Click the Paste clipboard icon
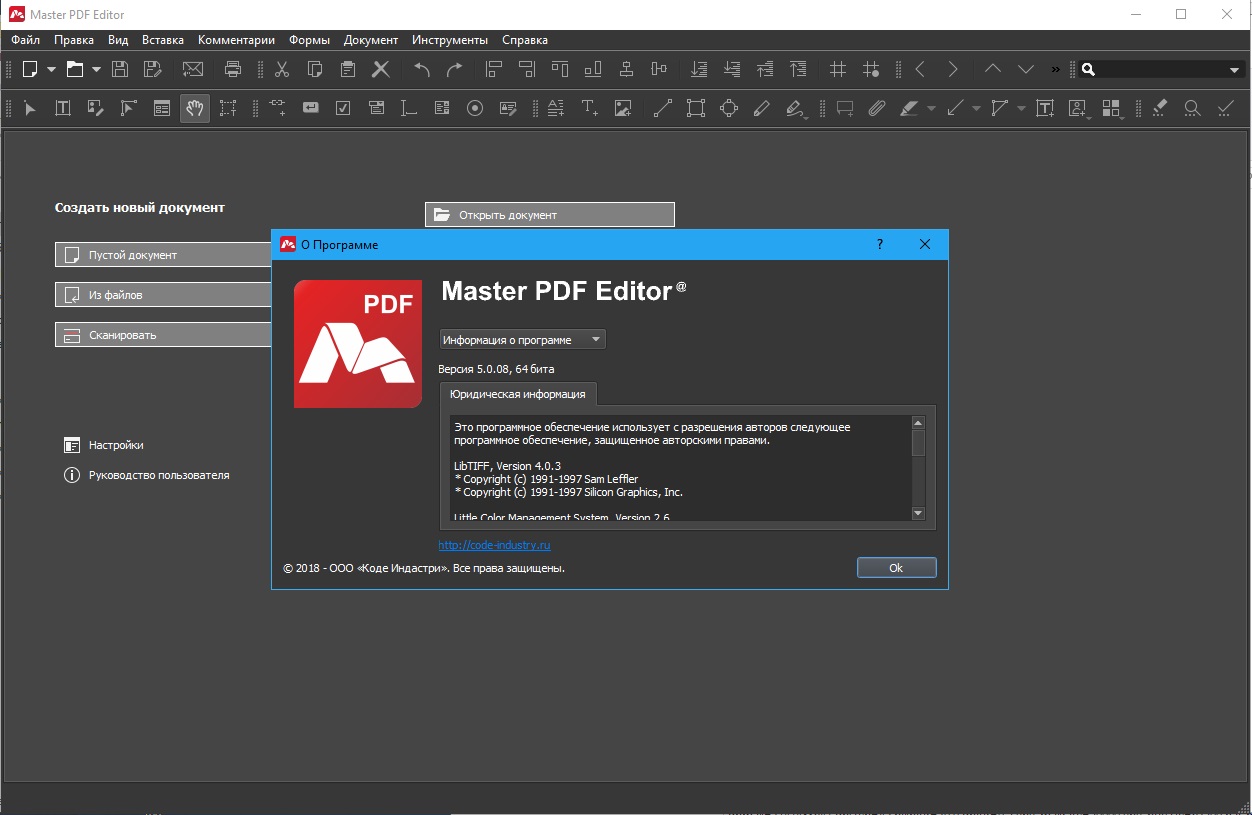The height and width of the screenshot is (815, 1252). (x=348, y=69)
